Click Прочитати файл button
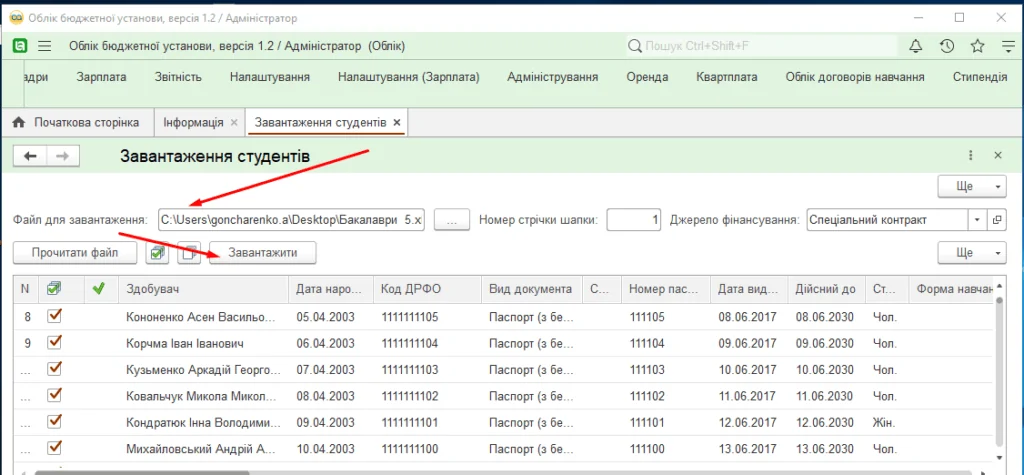 pyautogui.click(x=74, y=253)
